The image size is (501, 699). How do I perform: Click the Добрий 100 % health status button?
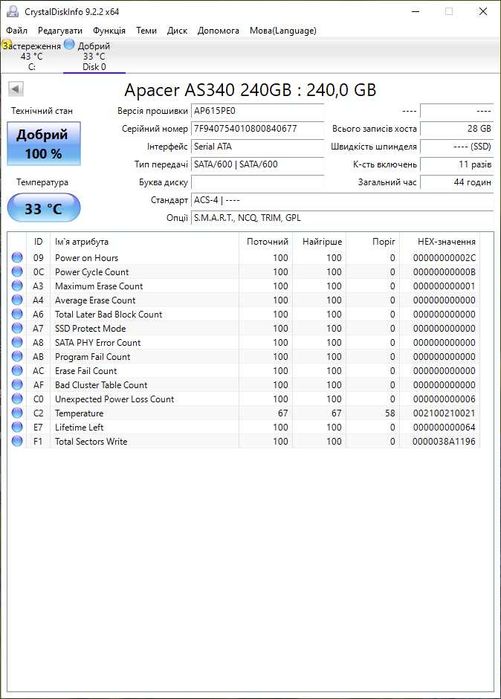[44, 144]
